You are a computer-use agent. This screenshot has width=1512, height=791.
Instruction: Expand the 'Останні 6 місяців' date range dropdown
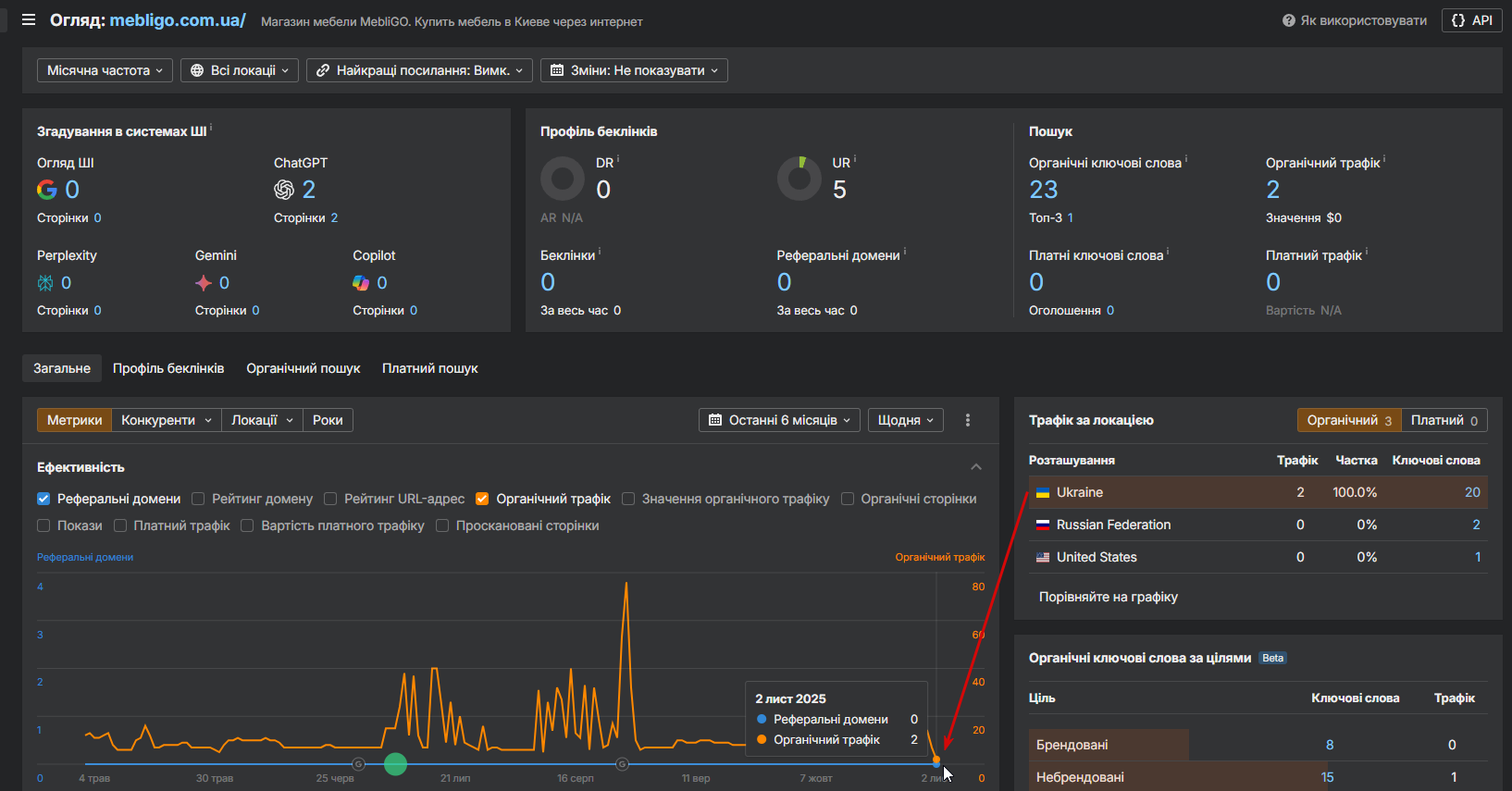(x=779, y=420)
